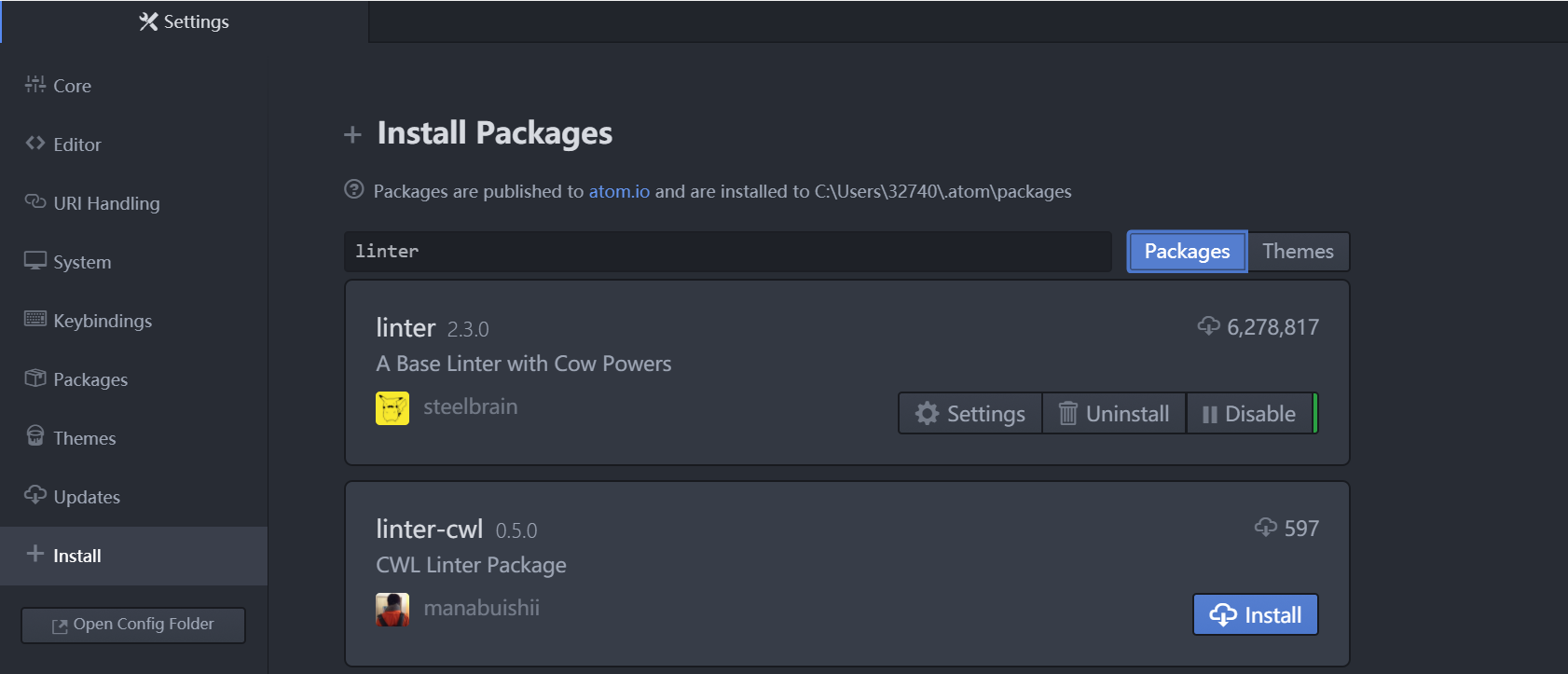Switch search filter to Packages

(x=1187, y=252)
